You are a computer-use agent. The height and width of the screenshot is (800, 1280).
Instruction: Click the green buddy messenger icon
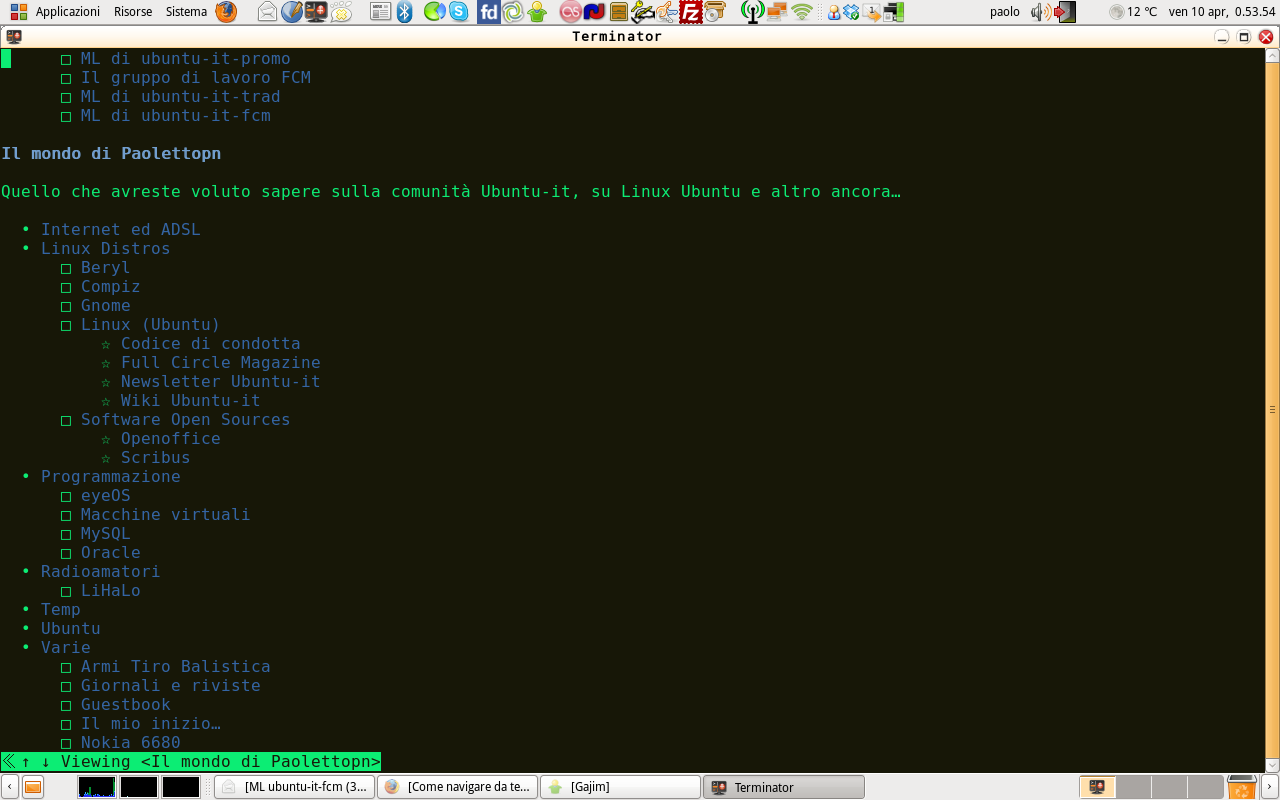click(538, 12)
